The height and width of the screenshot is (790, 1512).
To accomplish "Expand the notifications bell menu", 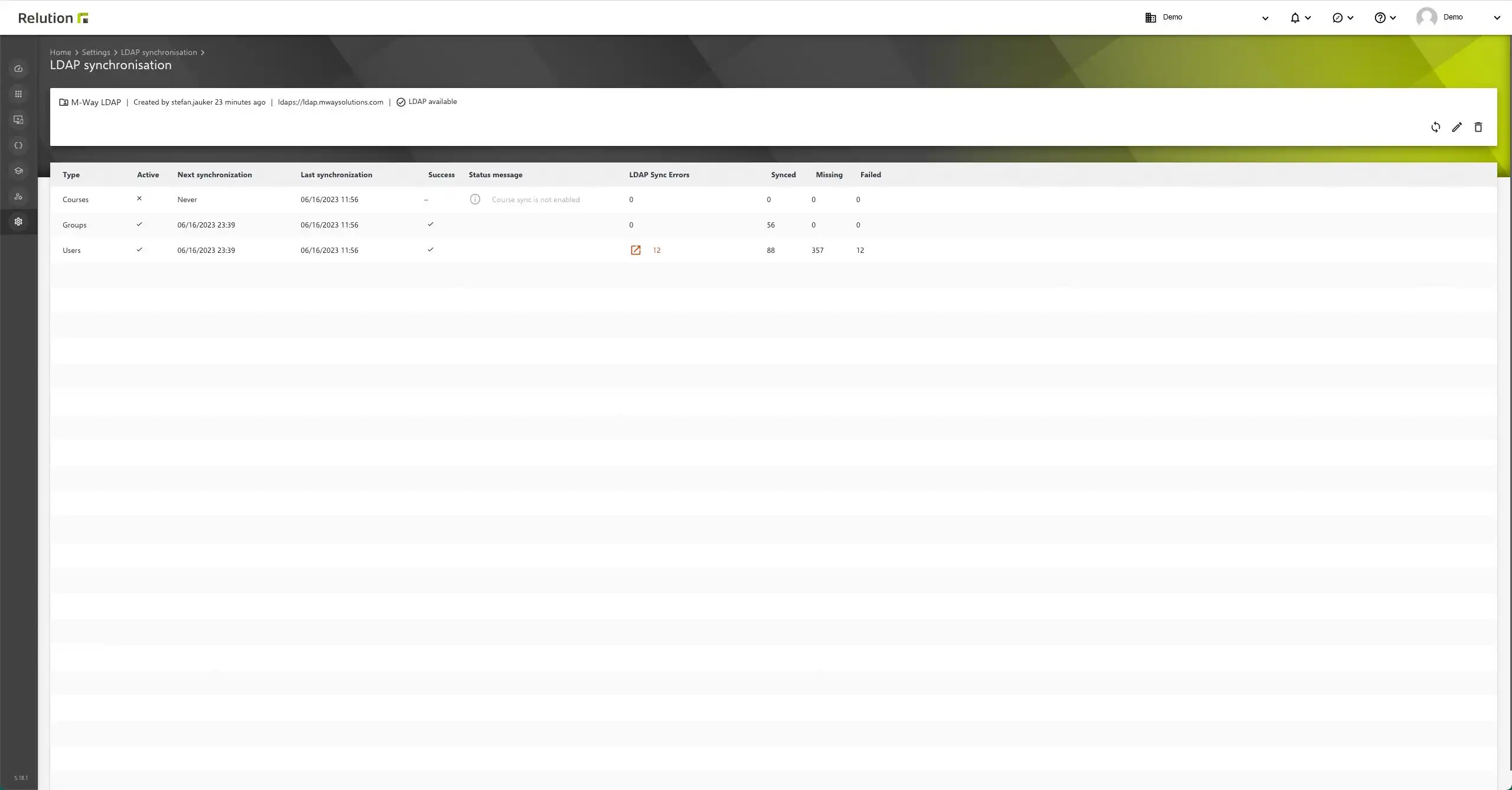I will [x=1300, y=18].
